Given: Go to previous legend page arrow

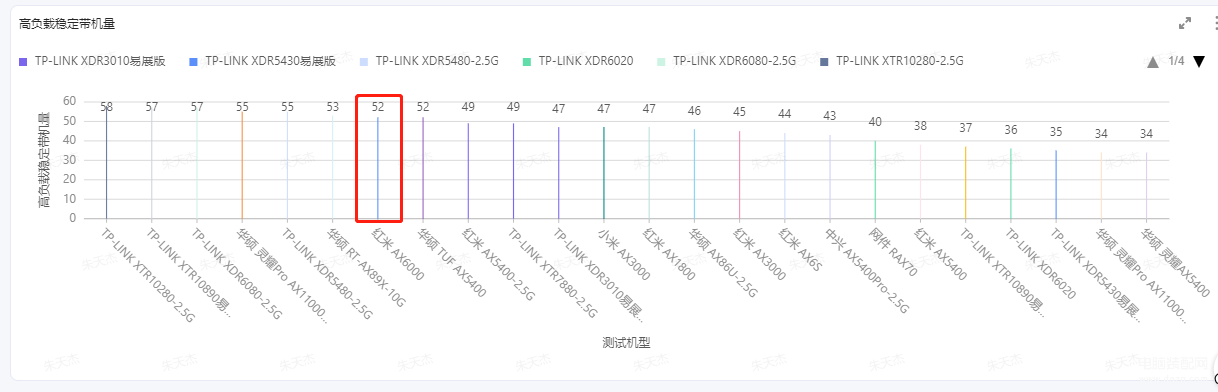Looking at the screenshot, I should click(x=1153, y=62).
